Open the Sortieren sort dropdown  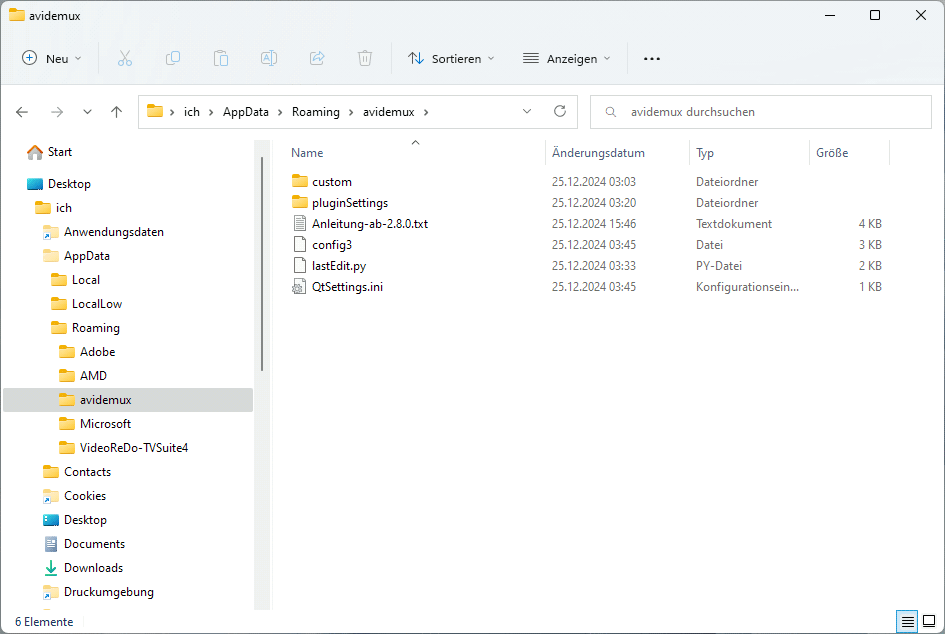tap(451, 58)
